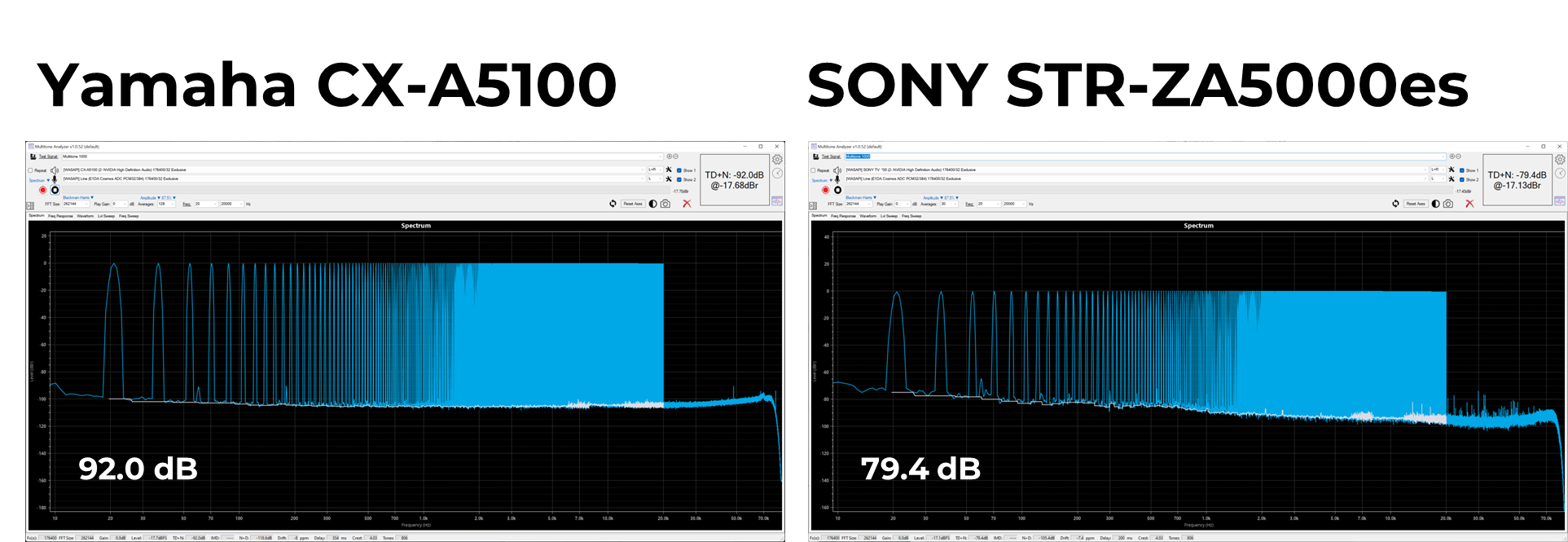Toggle the contrast half-circle icon in SONY window

point(1435,204)
